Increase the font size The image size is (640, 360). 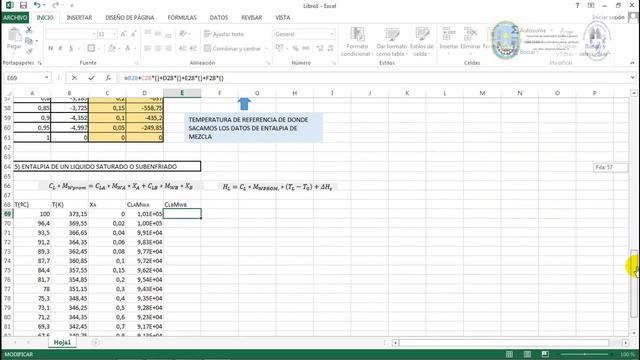coord(123,34)
